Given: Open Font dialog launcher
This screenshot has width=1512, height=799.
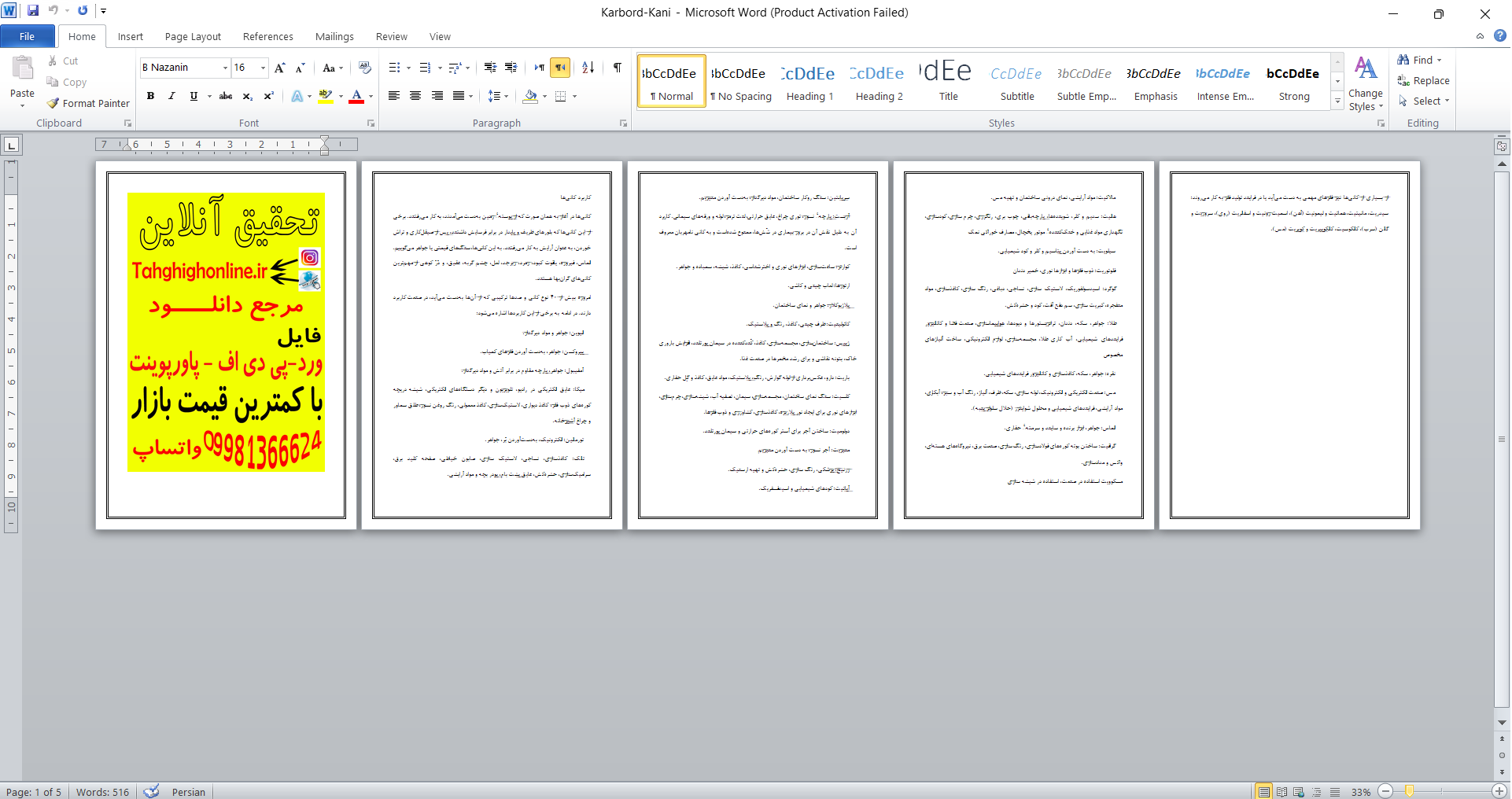Looking at the screenshot, I should (371, 123).
